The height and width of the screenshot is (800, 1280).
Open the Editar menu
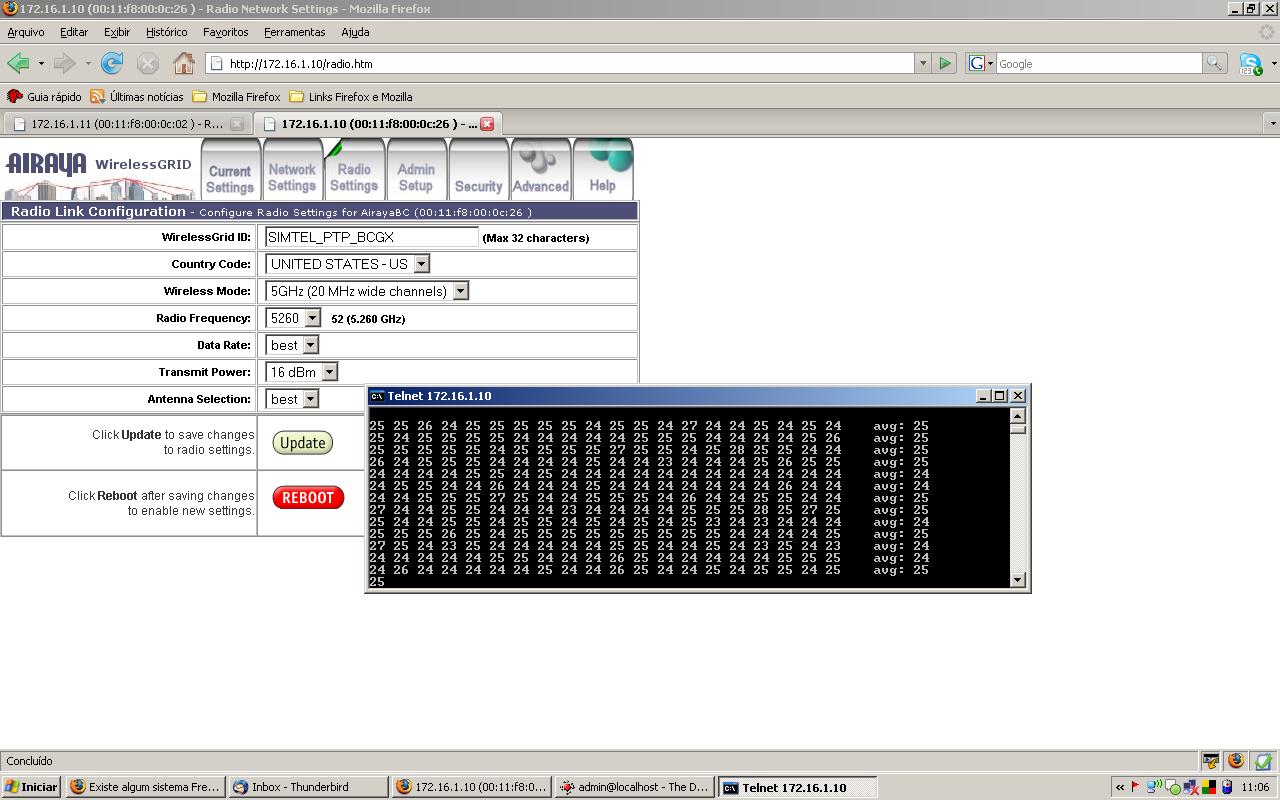[x=74, y=32]
